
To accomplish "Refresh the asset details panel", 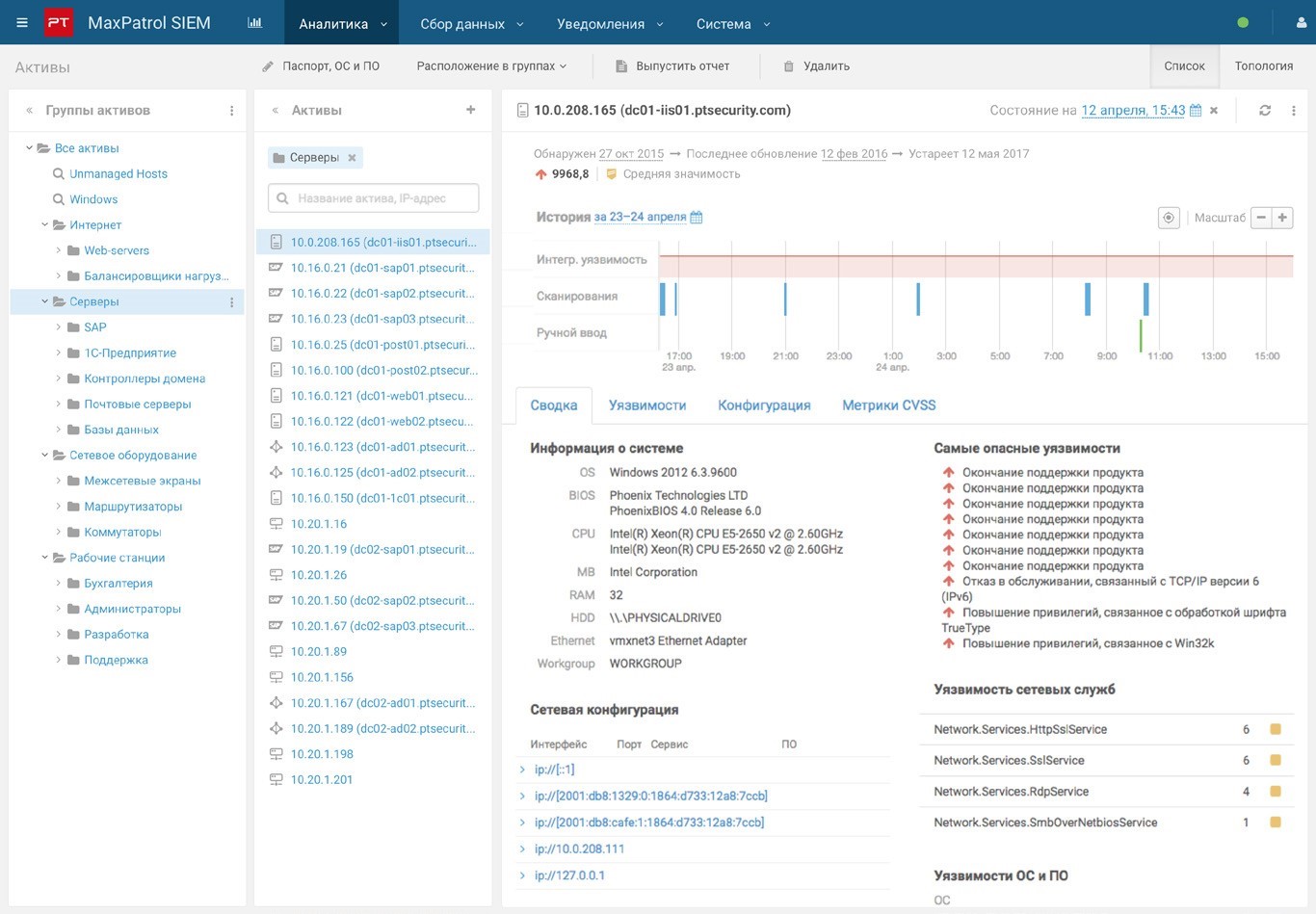I will click(1265, 111).
